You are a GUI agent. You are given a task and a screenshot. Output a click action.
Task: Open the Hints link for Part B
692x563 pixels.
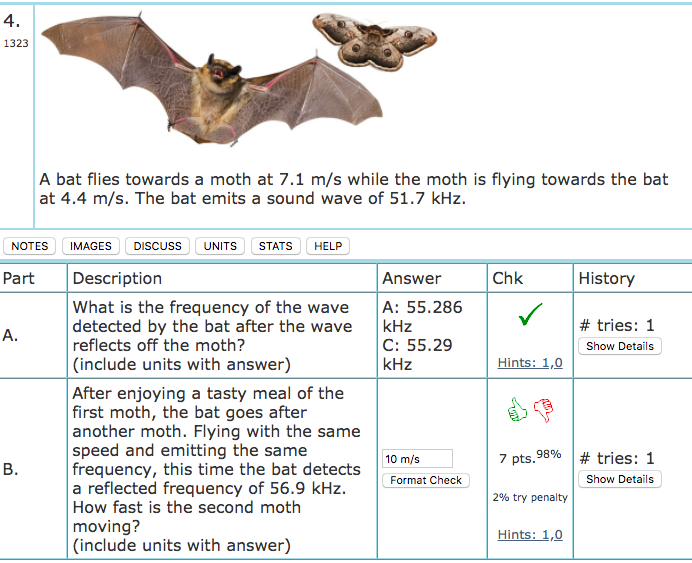pos(529,535)
